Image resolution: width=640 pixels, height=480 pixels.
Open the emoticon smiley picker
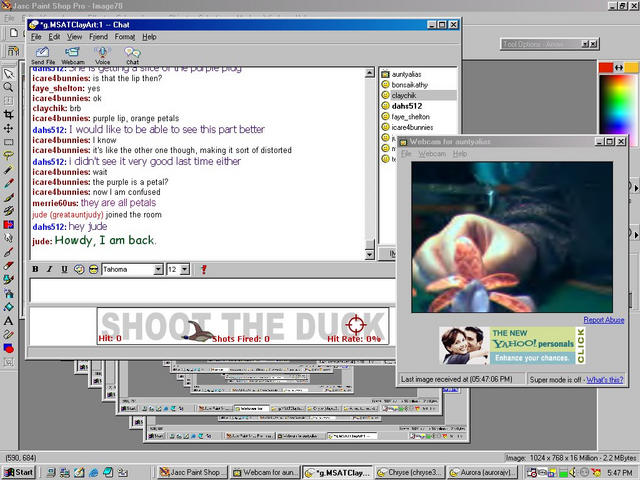79,269
